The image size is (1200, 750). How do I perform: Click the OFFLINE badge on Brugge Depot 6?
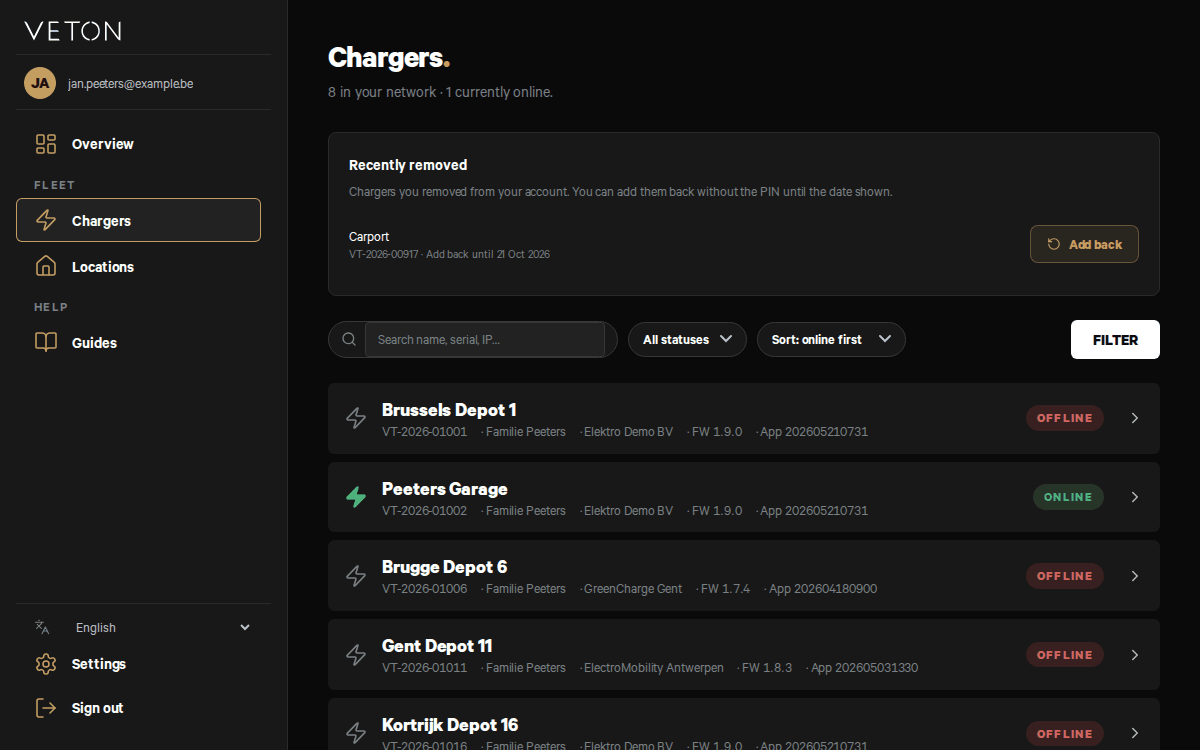coord(1065,576)
